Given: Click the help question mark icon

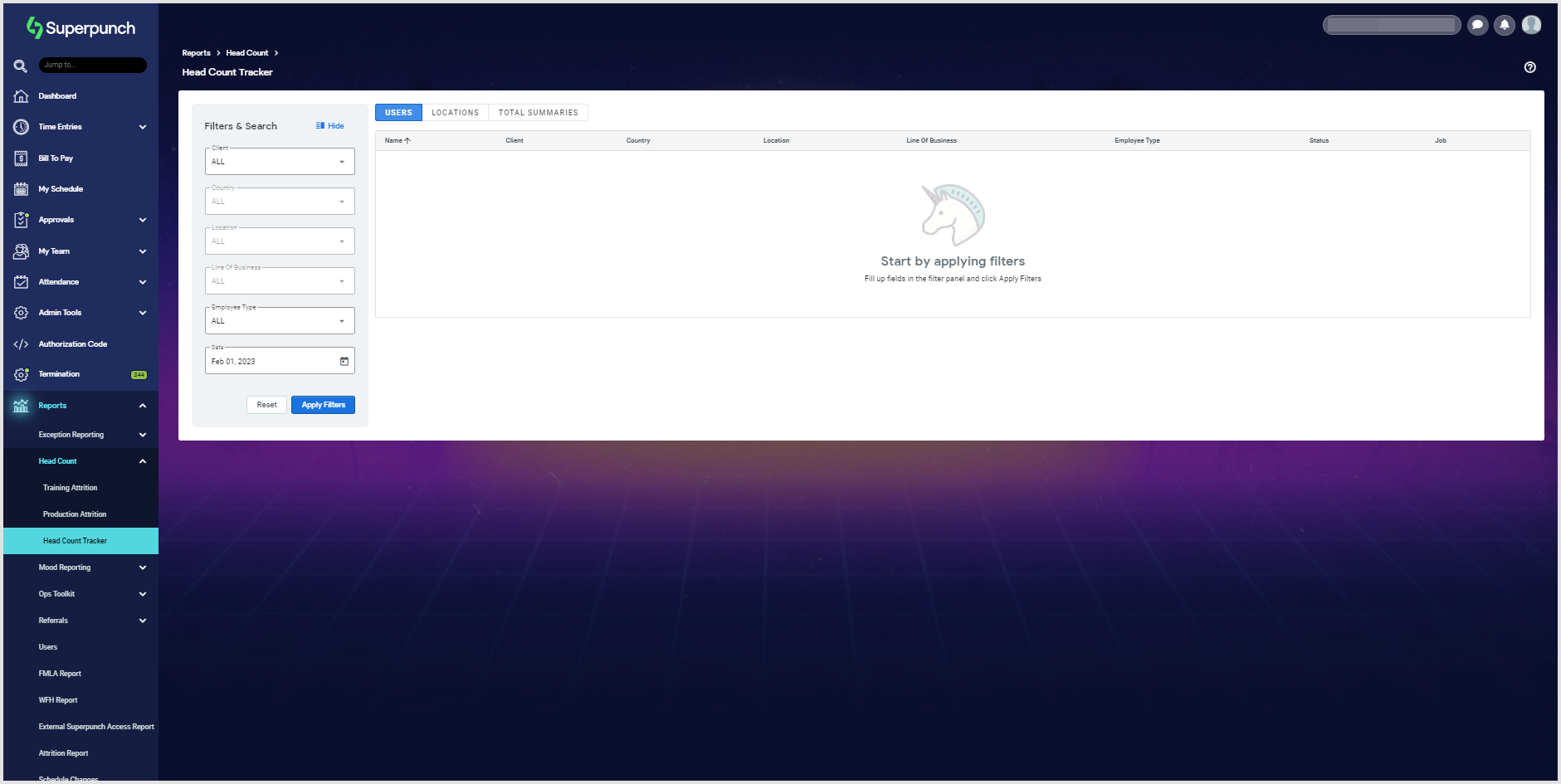Looking at the screenshot, I should click(1531, 67).
